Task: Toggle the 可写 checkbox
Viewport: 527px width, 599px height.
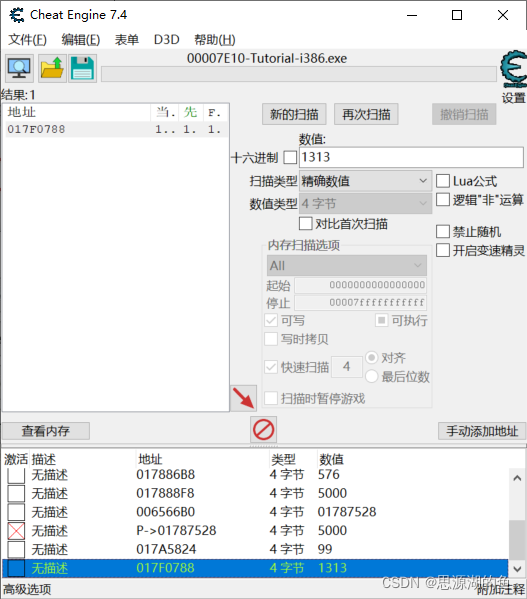Action: tap(271, 320)
